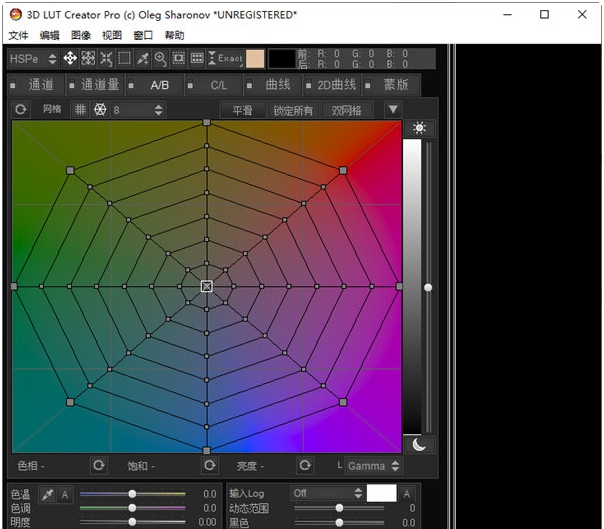Click the 锁定所有 button

click(293, 111)
